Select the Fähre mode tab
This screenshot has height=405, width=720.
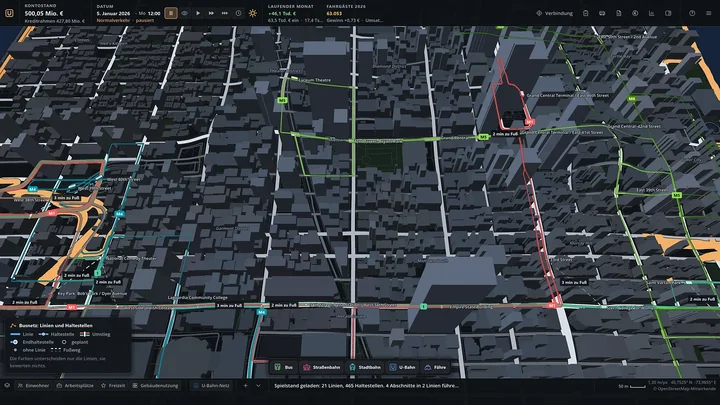click(x=435, y=367)
